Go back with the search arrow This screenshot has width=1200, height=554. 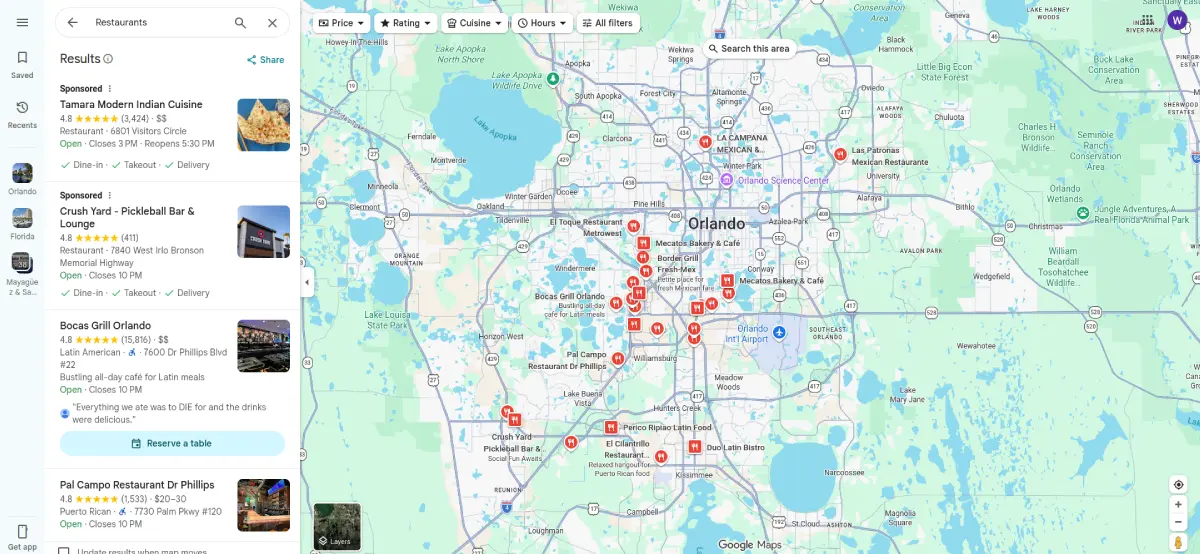coord(72,22)
